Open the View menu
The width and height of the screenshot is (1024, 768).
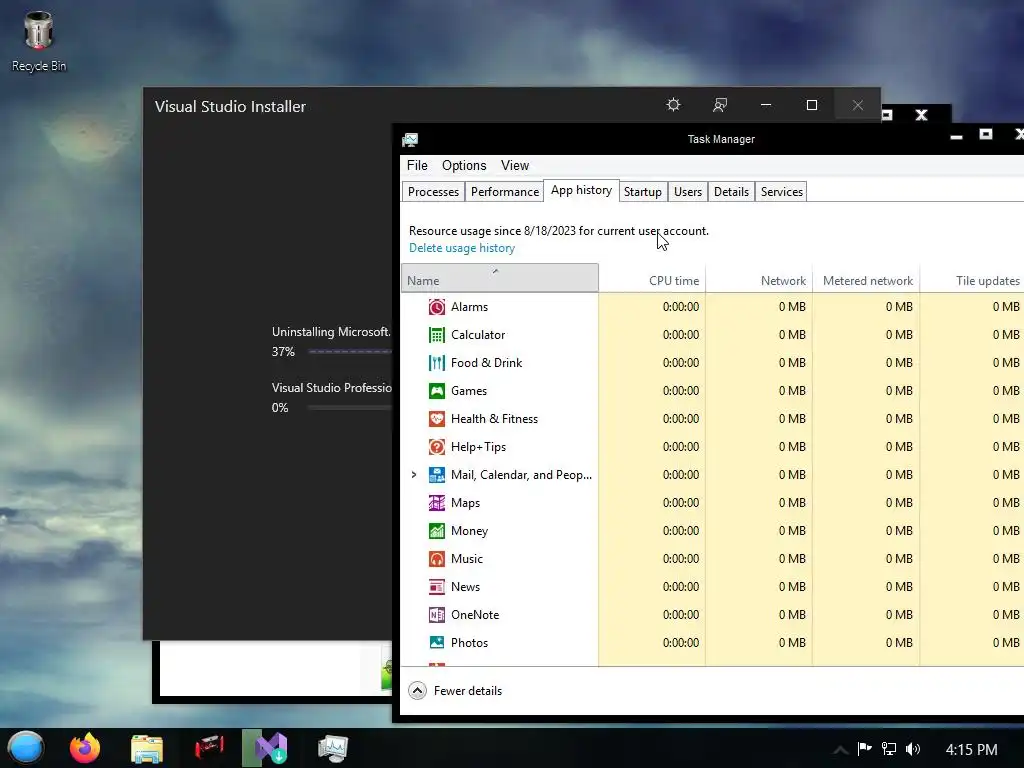tap(515, 166)
